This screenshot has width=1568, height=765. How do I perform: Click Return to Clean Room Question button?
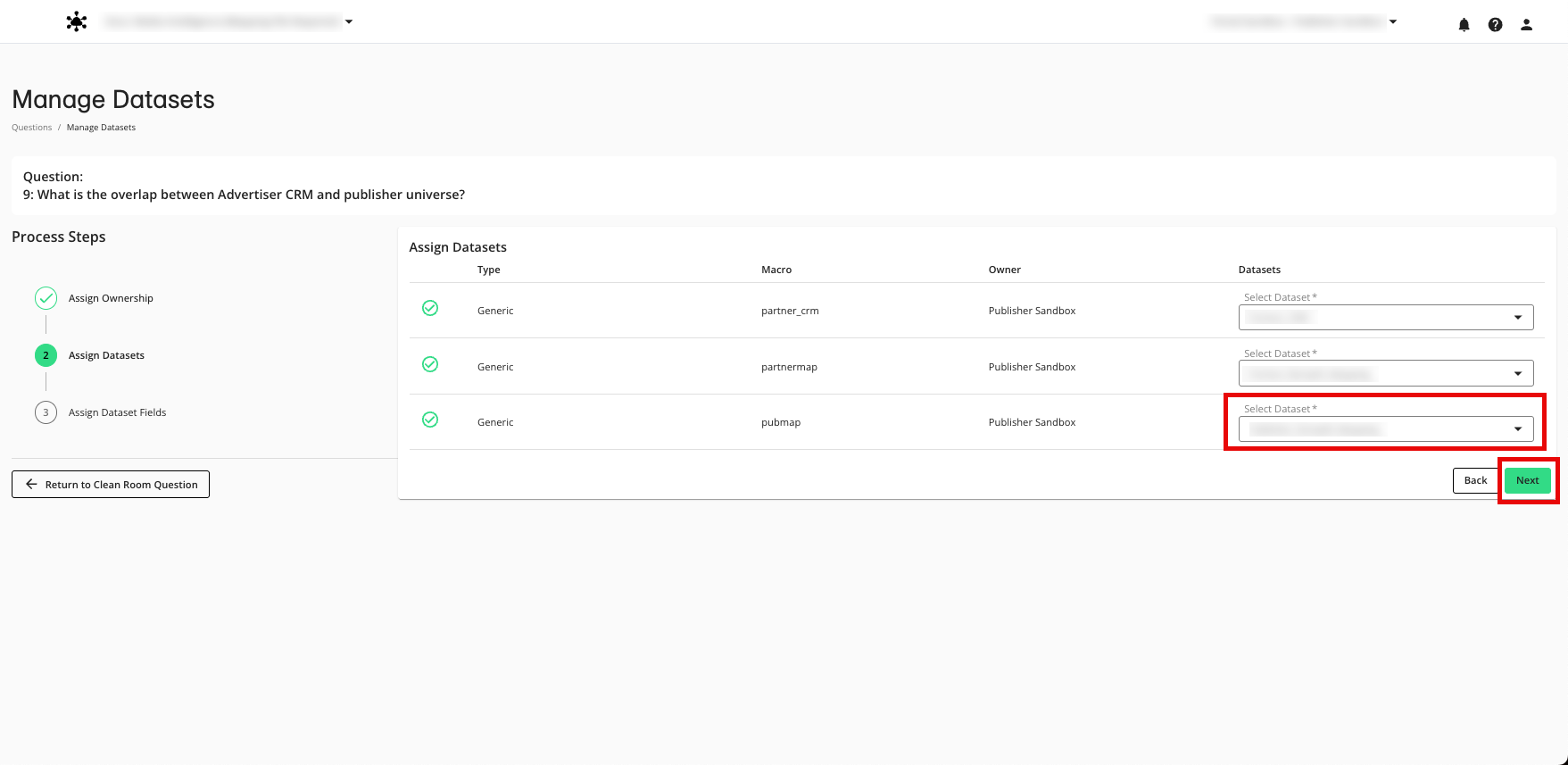(x=111, y=485)
